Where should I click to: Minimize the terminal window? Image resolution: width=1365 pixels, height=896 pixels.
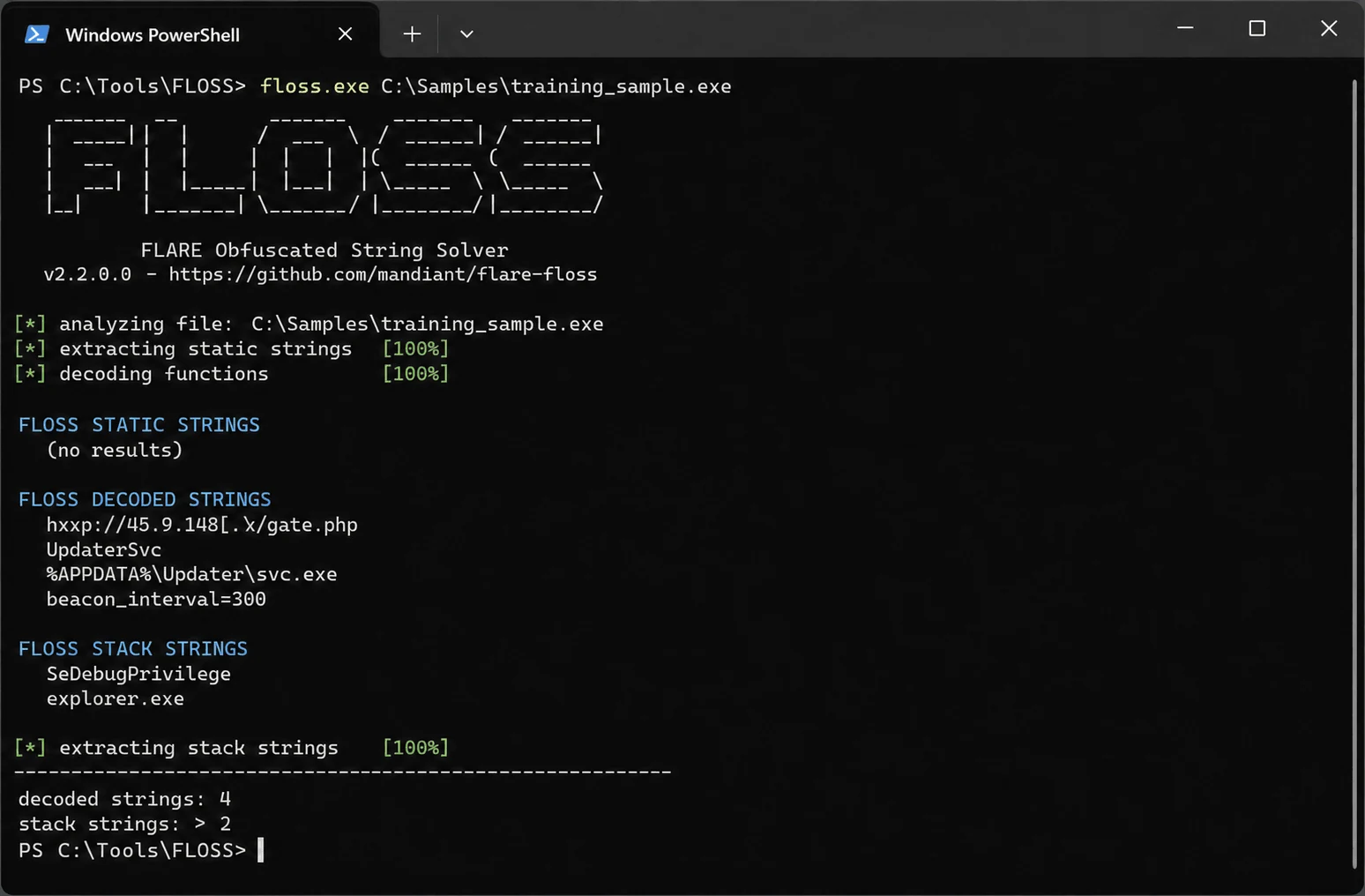point(1185,28)
